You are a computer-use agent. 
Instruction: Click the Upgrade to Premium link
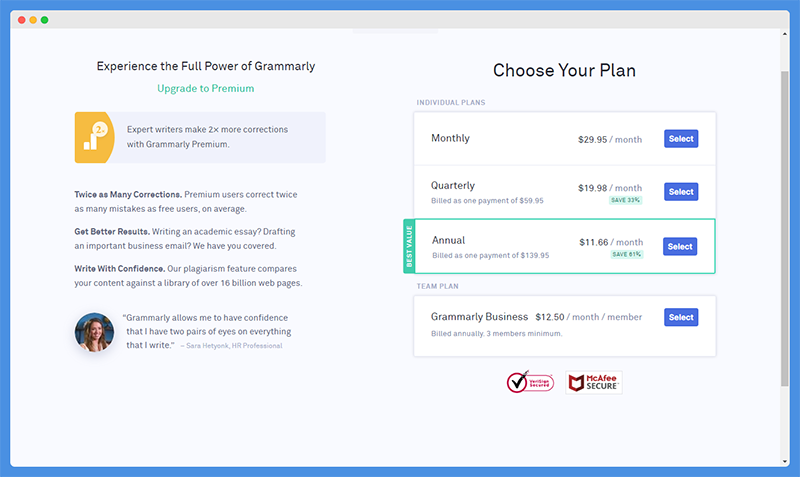(x=206, y=88)
